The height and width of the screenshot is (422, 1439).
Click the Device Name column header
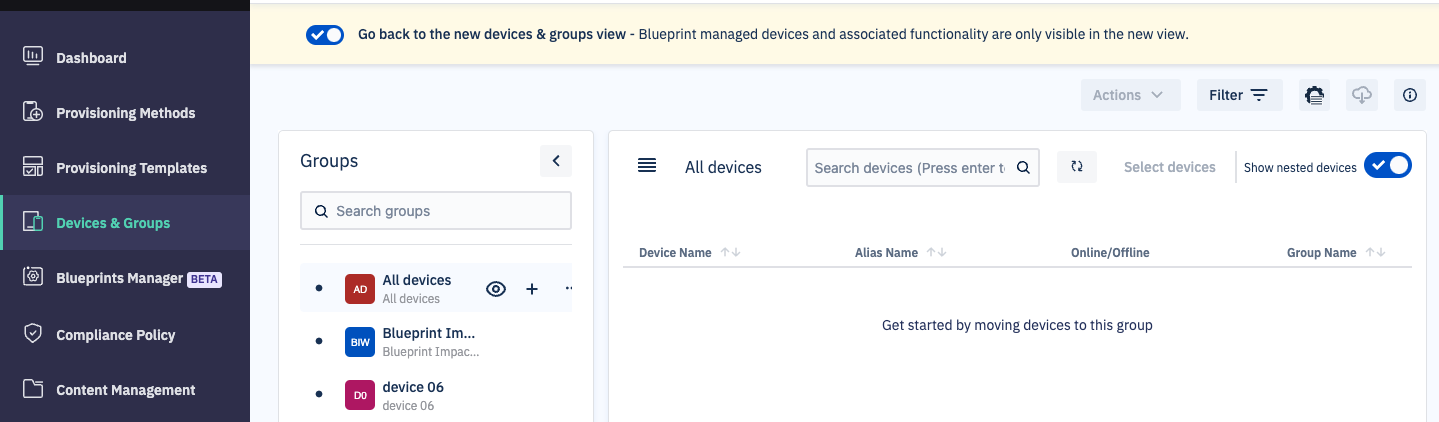point(675,253)
